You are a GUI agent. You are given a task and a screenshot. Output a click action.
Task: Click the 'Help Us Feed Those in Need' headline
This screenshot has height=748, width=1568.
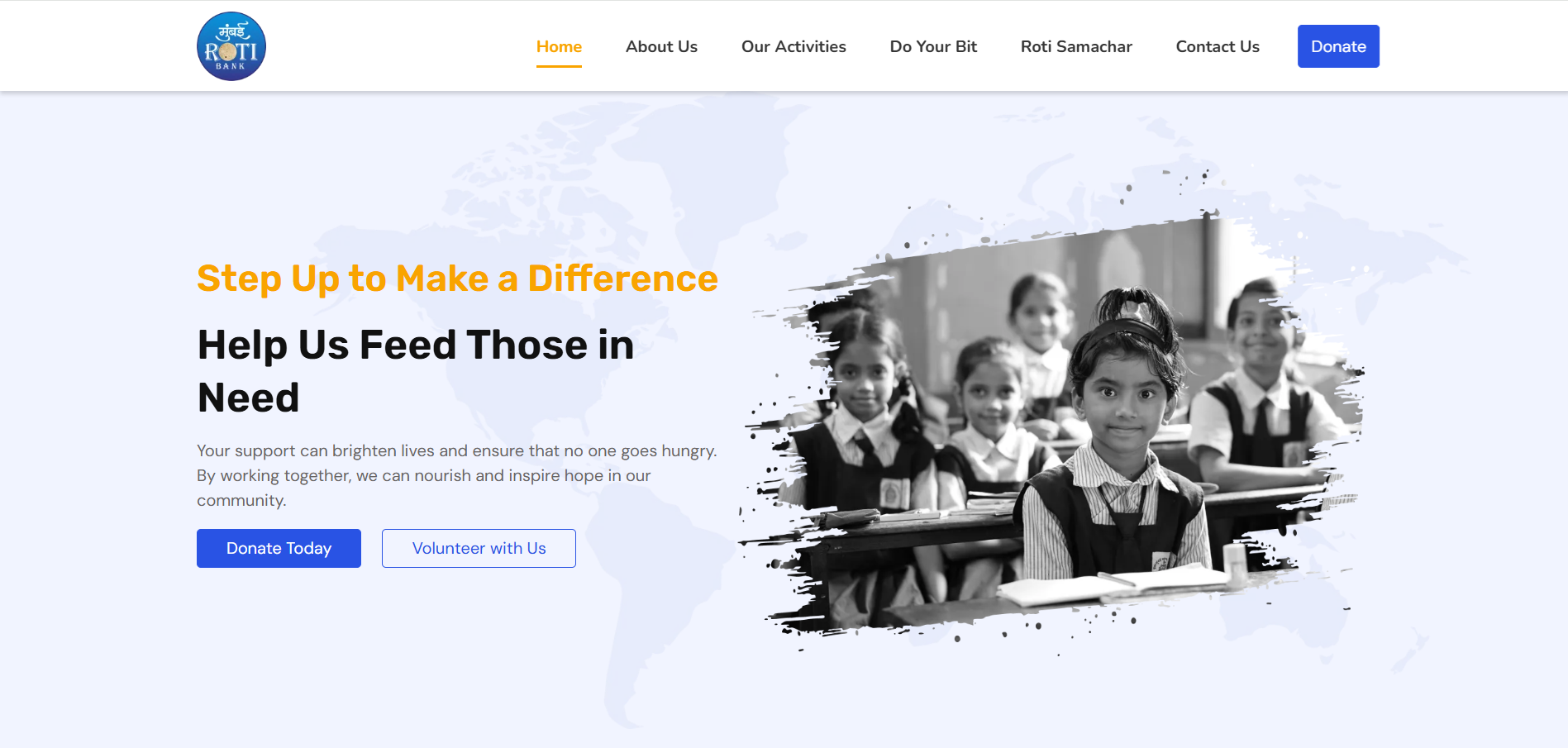coord(415,371)
